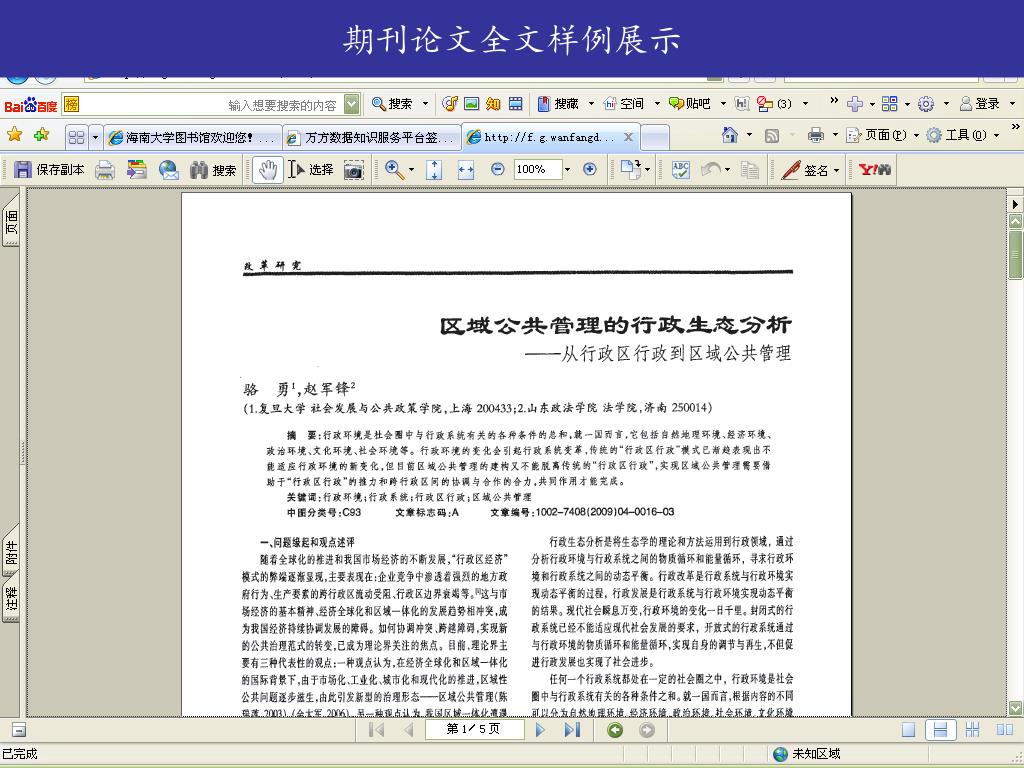The image size is (1024, 768).
Task: Open quick tabs grid view
Action: tap(76, 137)
